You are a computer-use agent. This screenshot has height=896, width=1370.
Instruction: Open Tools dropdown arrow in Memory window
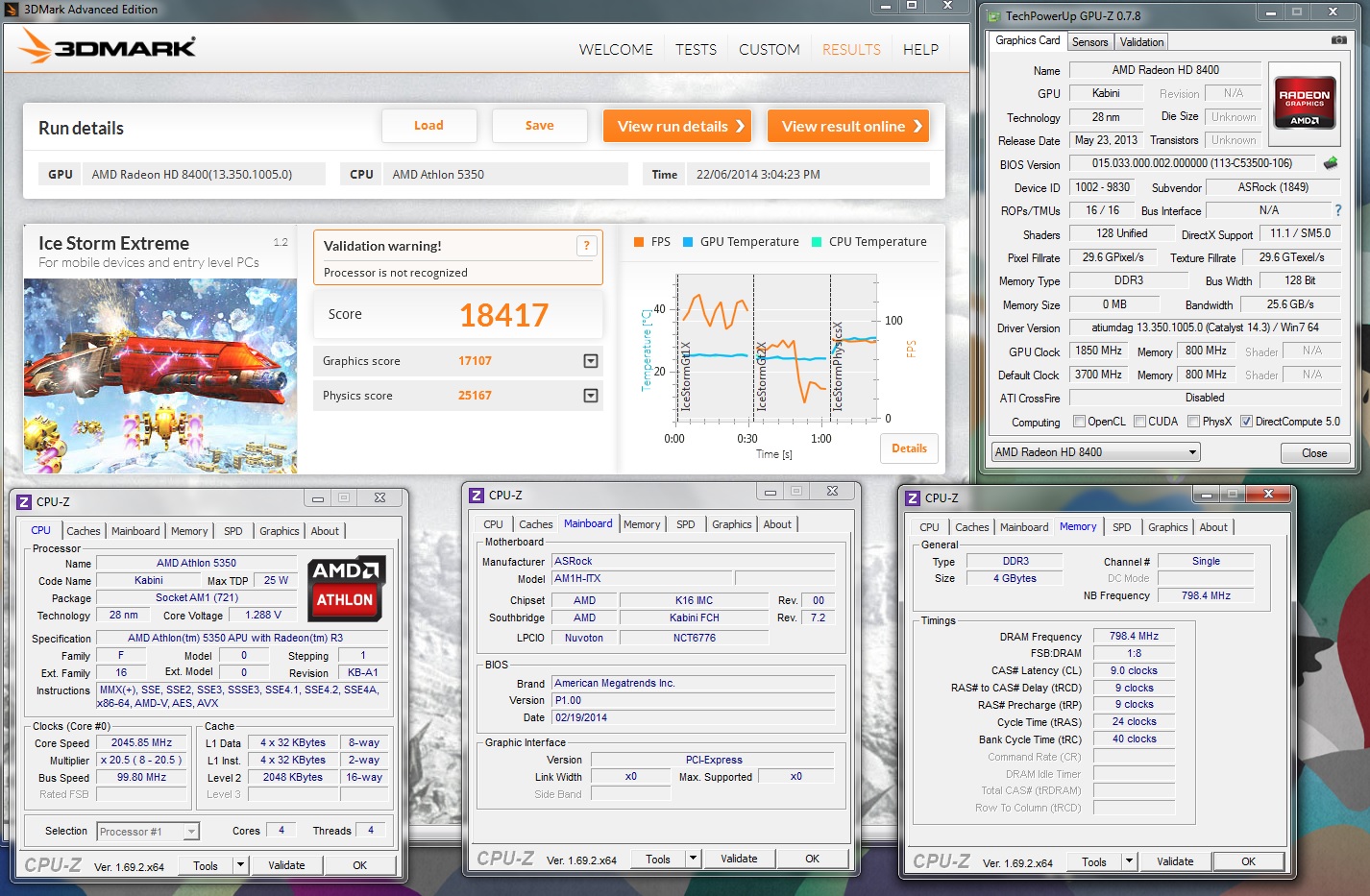[x=1129, y=861]
